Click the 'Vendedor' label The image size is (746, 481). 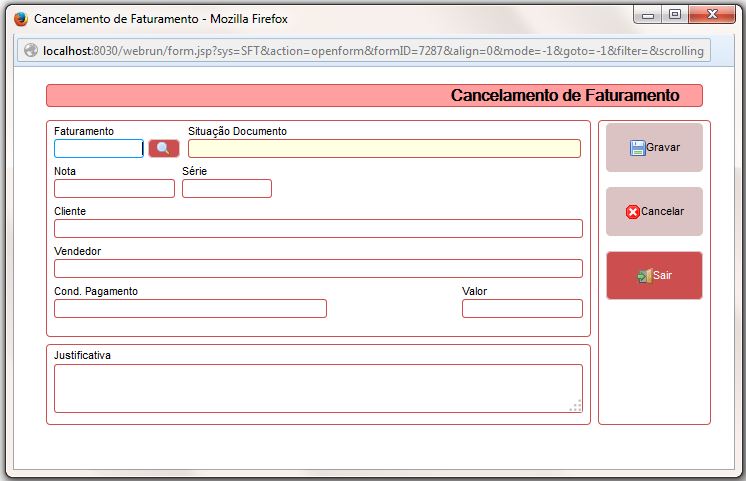click(78, 251)
